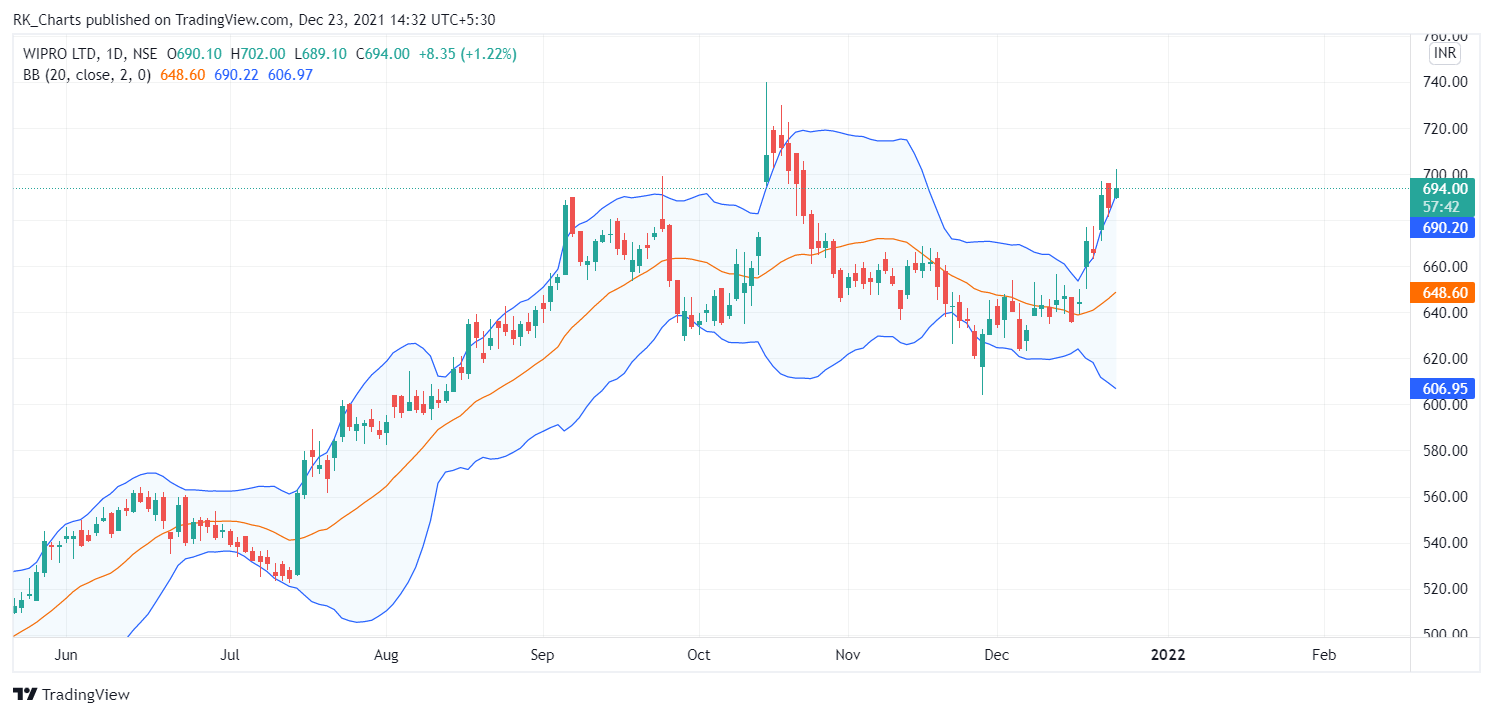Click the L689.10 low value
The image size is (1493, 716).
(320, 54)
